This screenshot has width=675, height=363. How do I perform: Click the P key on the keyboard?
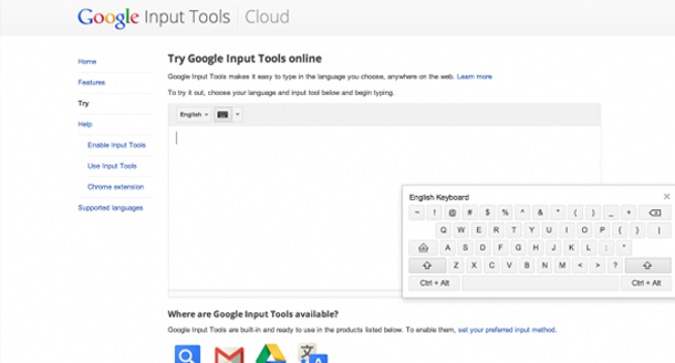tap(602, 230)
